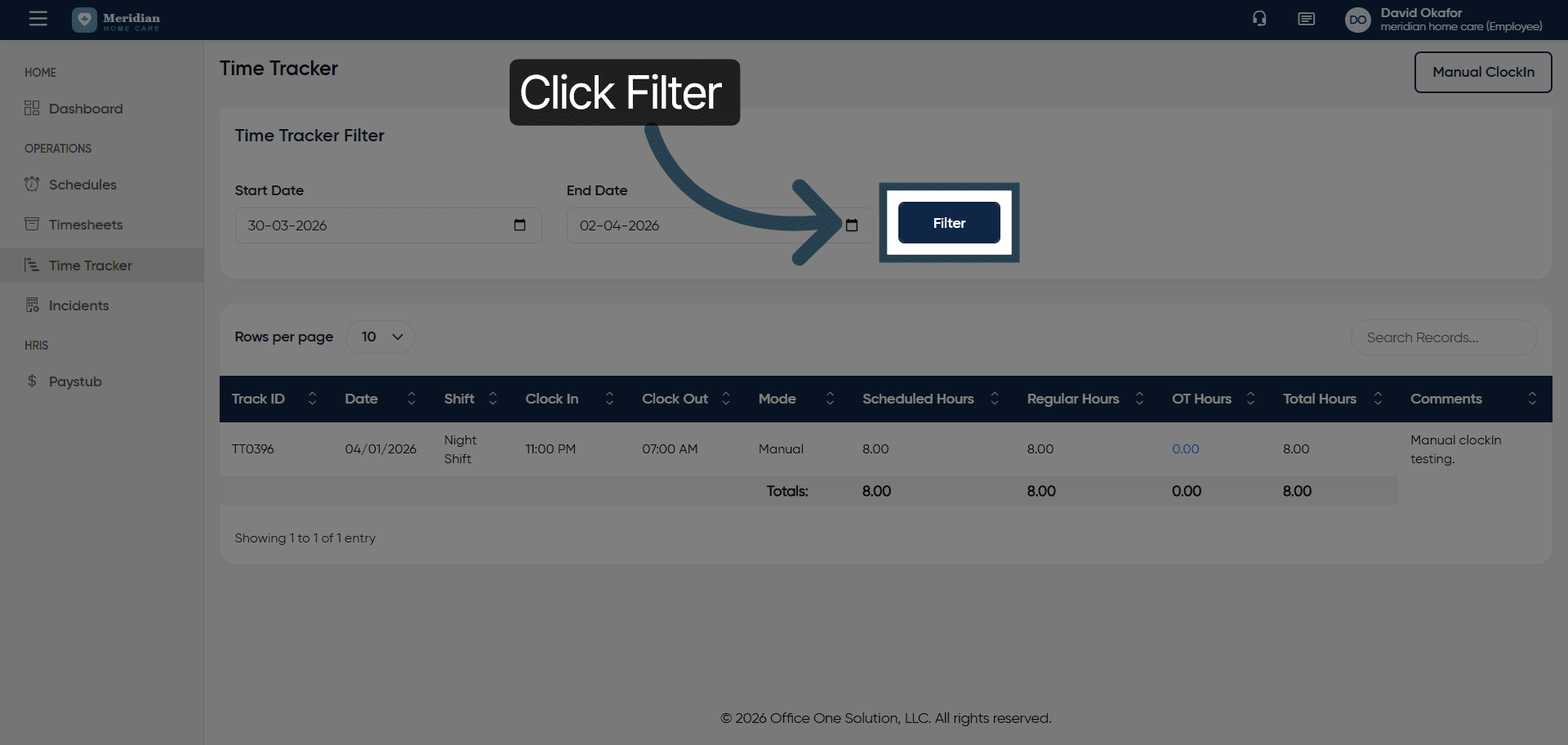Expand the Rows per page dropdown
The image size is (1568, 745).
pos(381,337)
